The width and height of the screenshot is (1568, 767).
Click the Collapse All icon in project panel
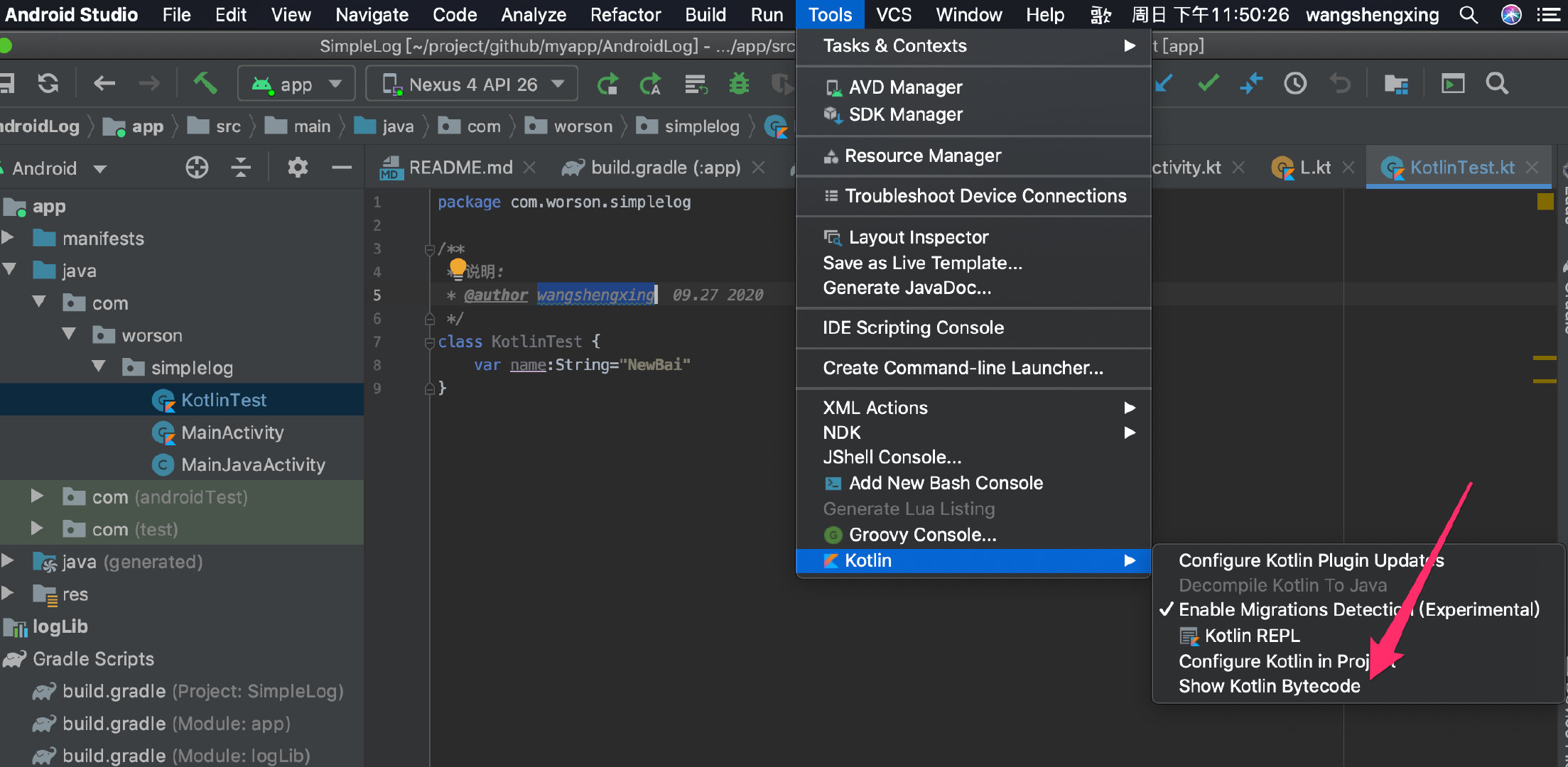[x=241, y=168]
